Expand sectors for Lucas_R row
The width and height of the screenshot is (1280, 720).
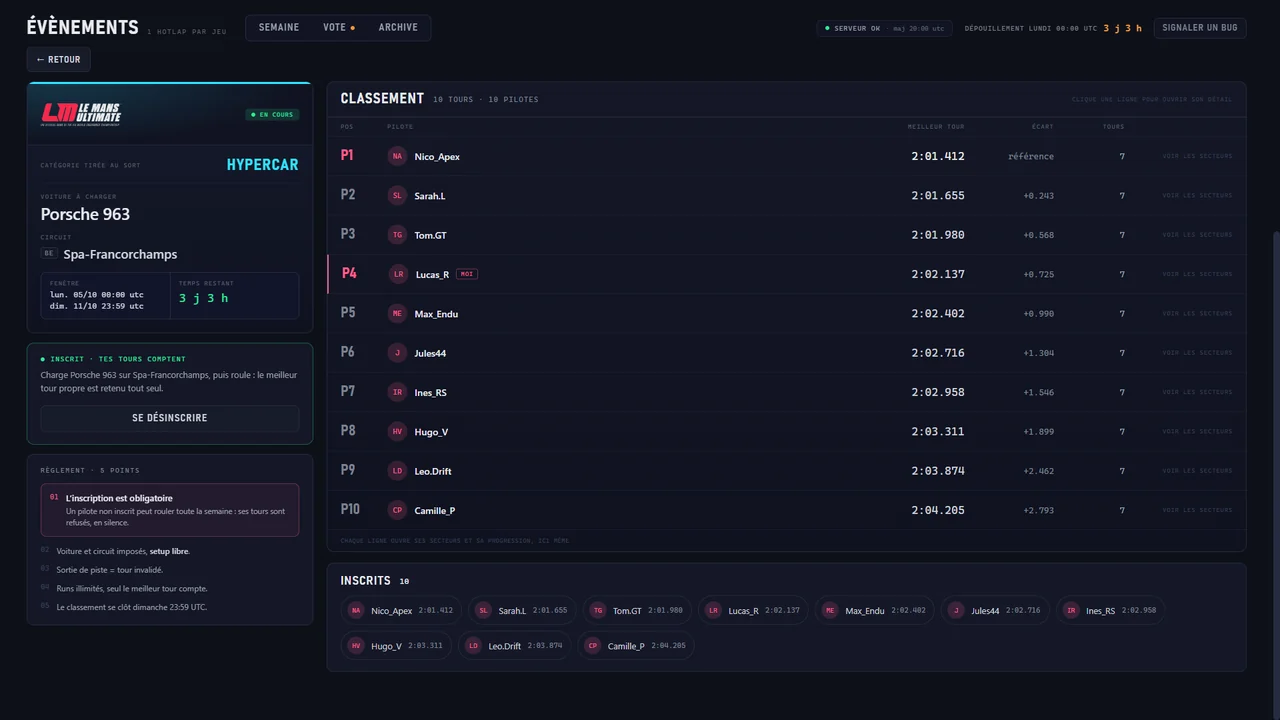(x=1197, y=274)
